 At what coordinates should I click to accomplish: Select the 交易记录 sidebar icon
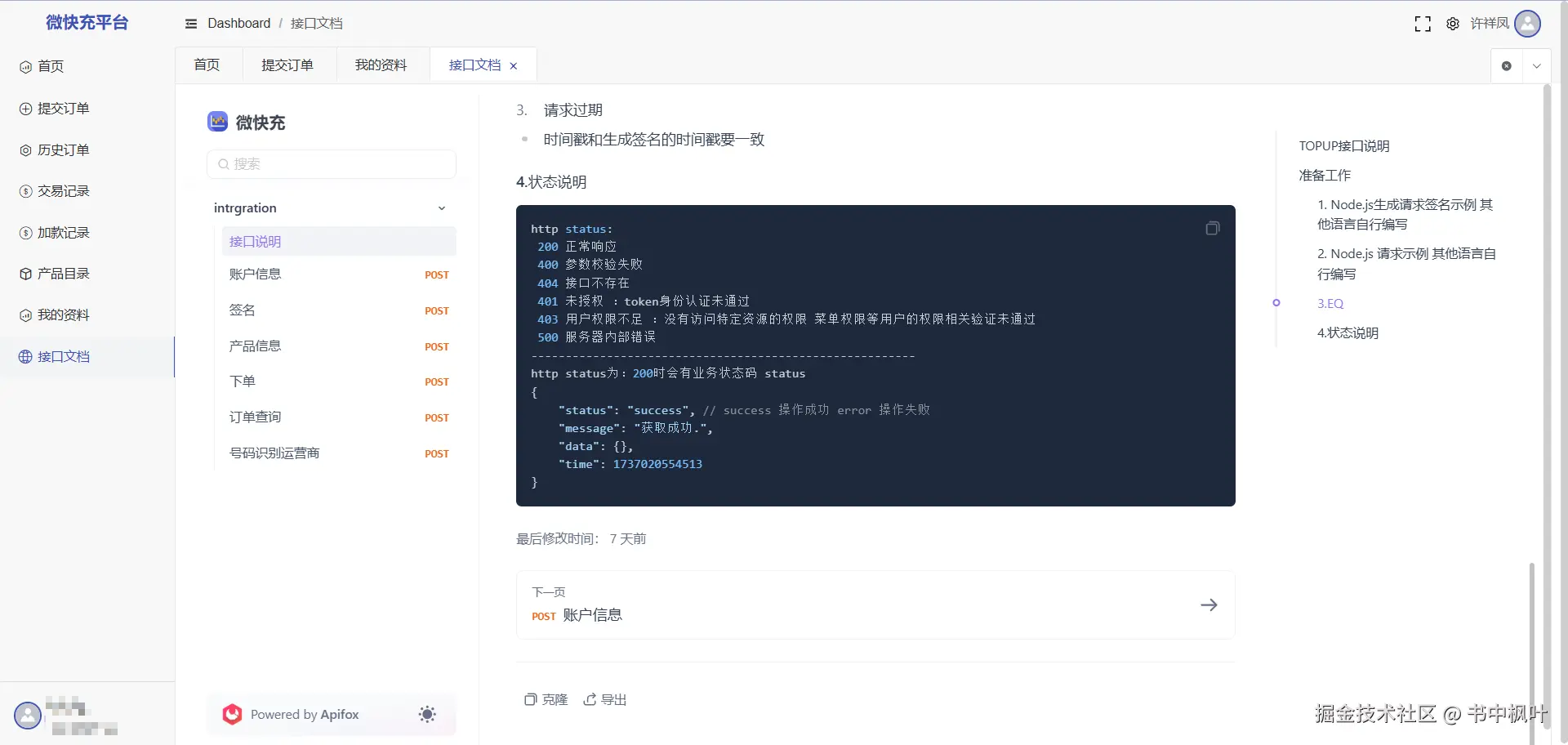tap(24, 190)
